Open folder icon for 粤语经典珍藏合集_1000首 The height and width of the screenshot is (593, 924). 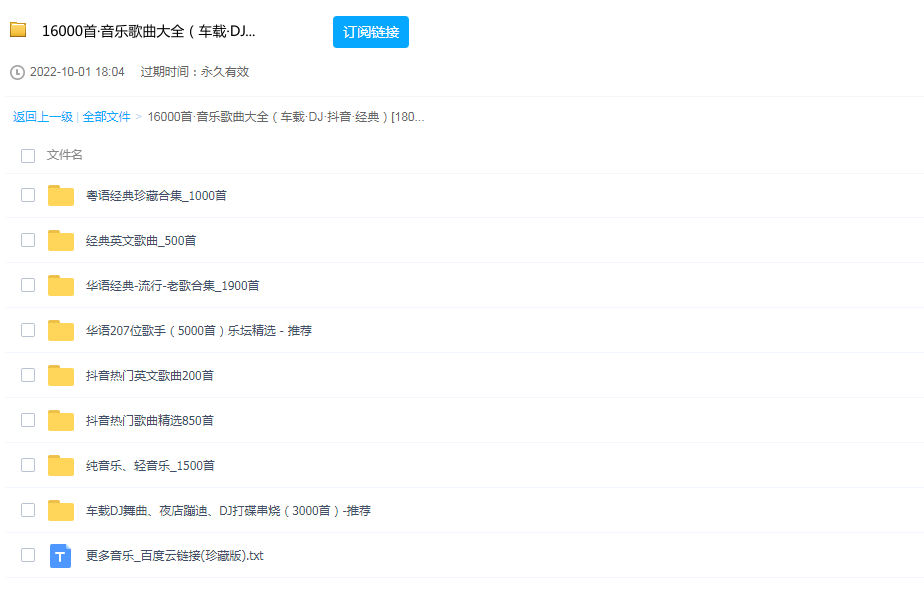click(x=61, y=196)
